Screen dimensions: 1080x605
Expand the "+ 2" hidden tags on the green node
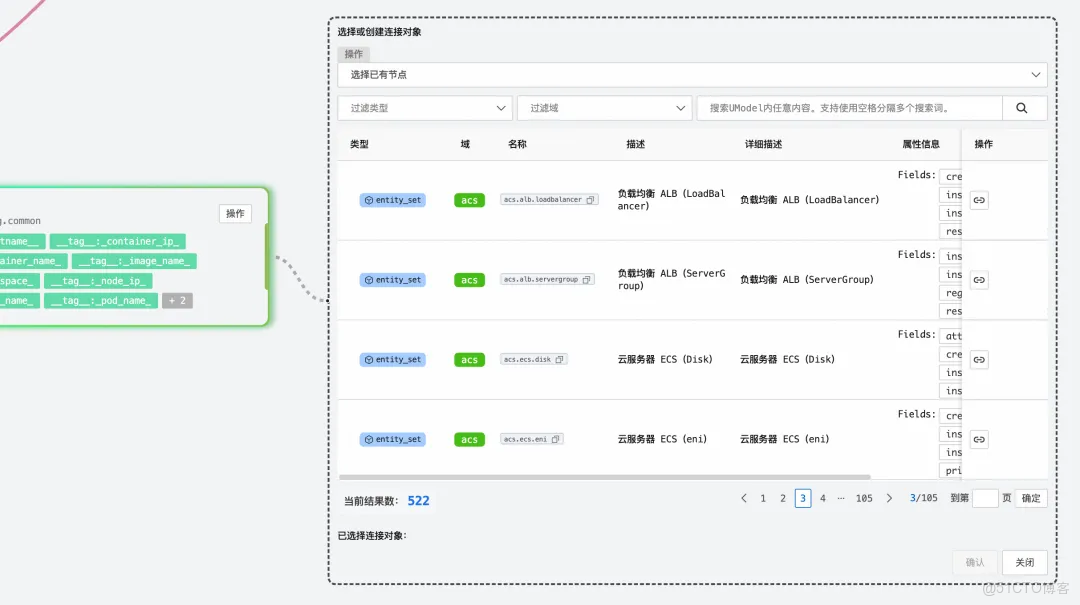tap(177, 300)
